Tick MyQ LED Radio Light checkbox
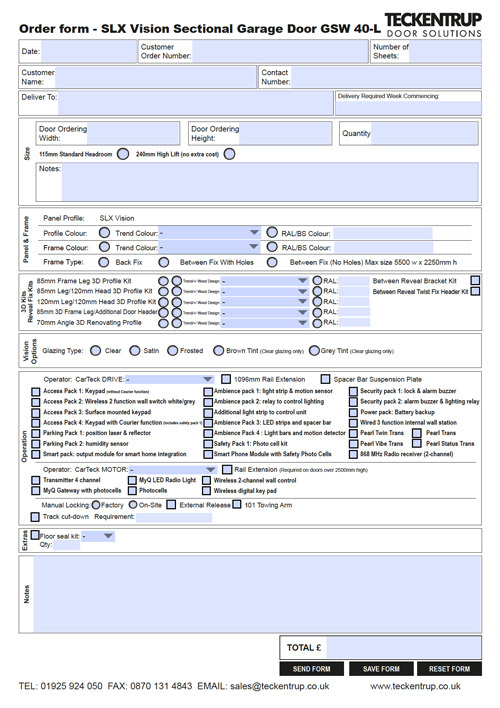 coord(132,480)
